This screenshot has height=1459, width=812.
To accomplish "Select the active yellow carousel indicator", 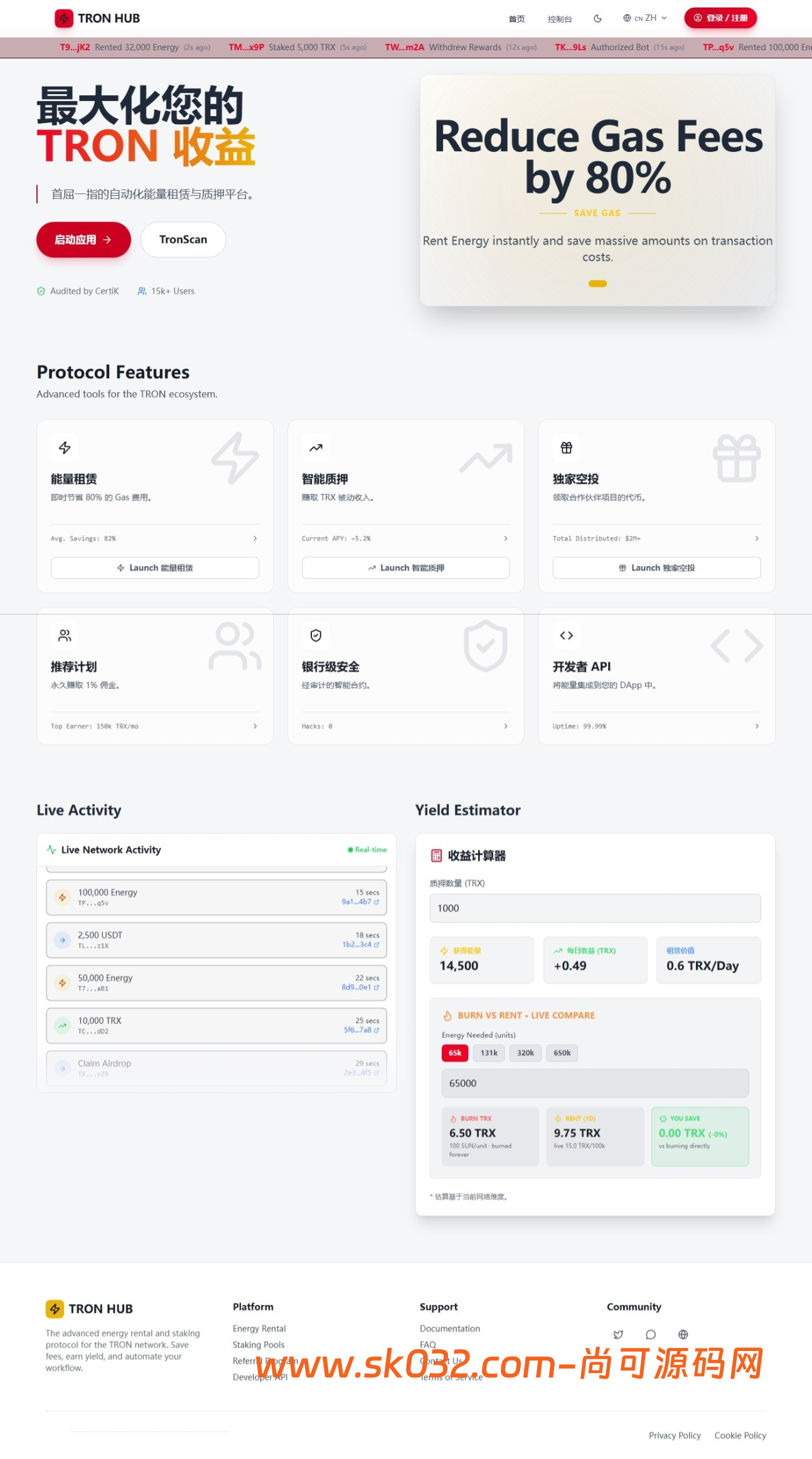I will pos(597,284).
